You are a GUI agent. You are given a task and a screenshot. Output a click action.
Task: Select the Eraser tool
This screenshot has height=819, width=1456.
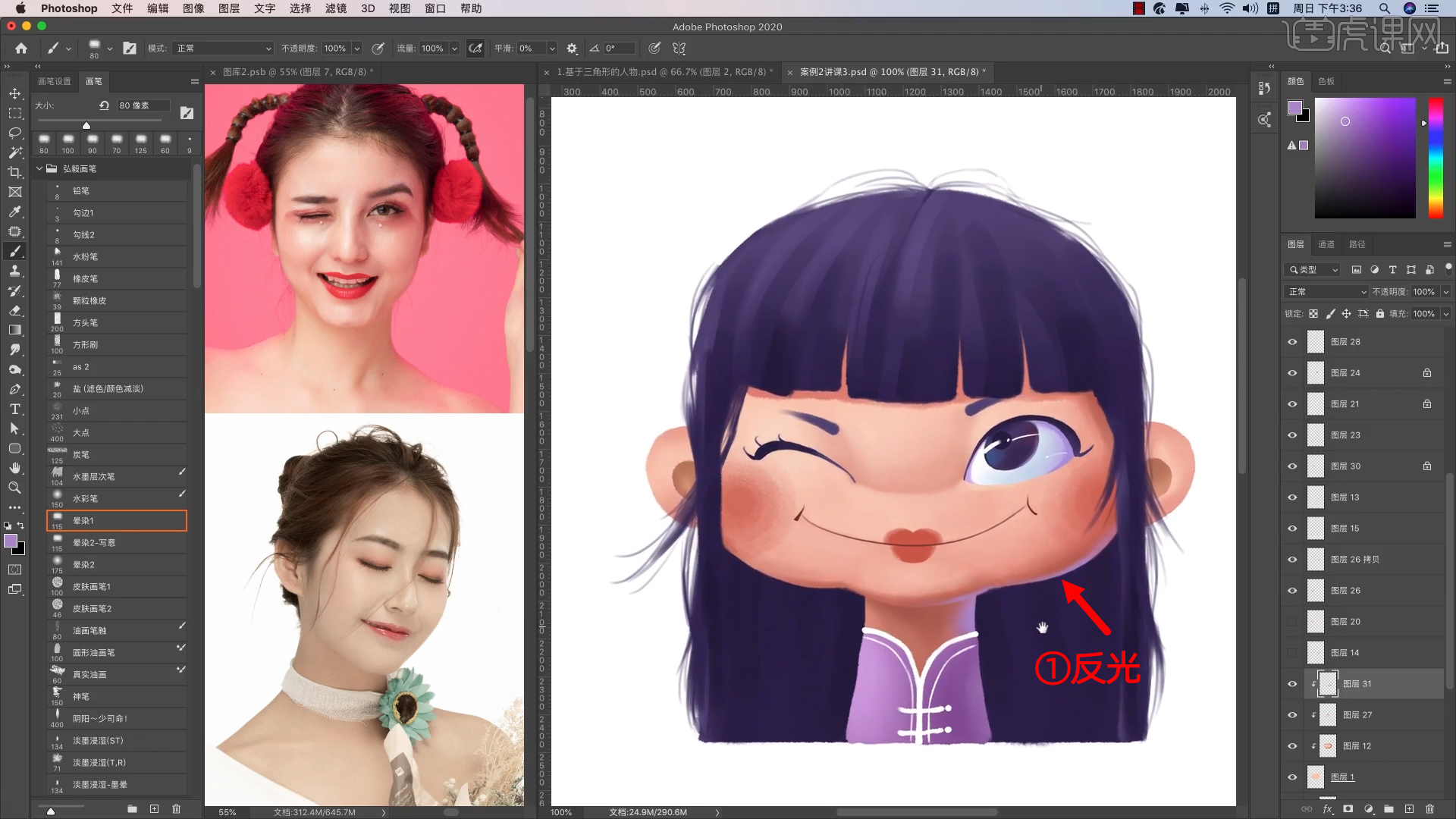point(14,310)
